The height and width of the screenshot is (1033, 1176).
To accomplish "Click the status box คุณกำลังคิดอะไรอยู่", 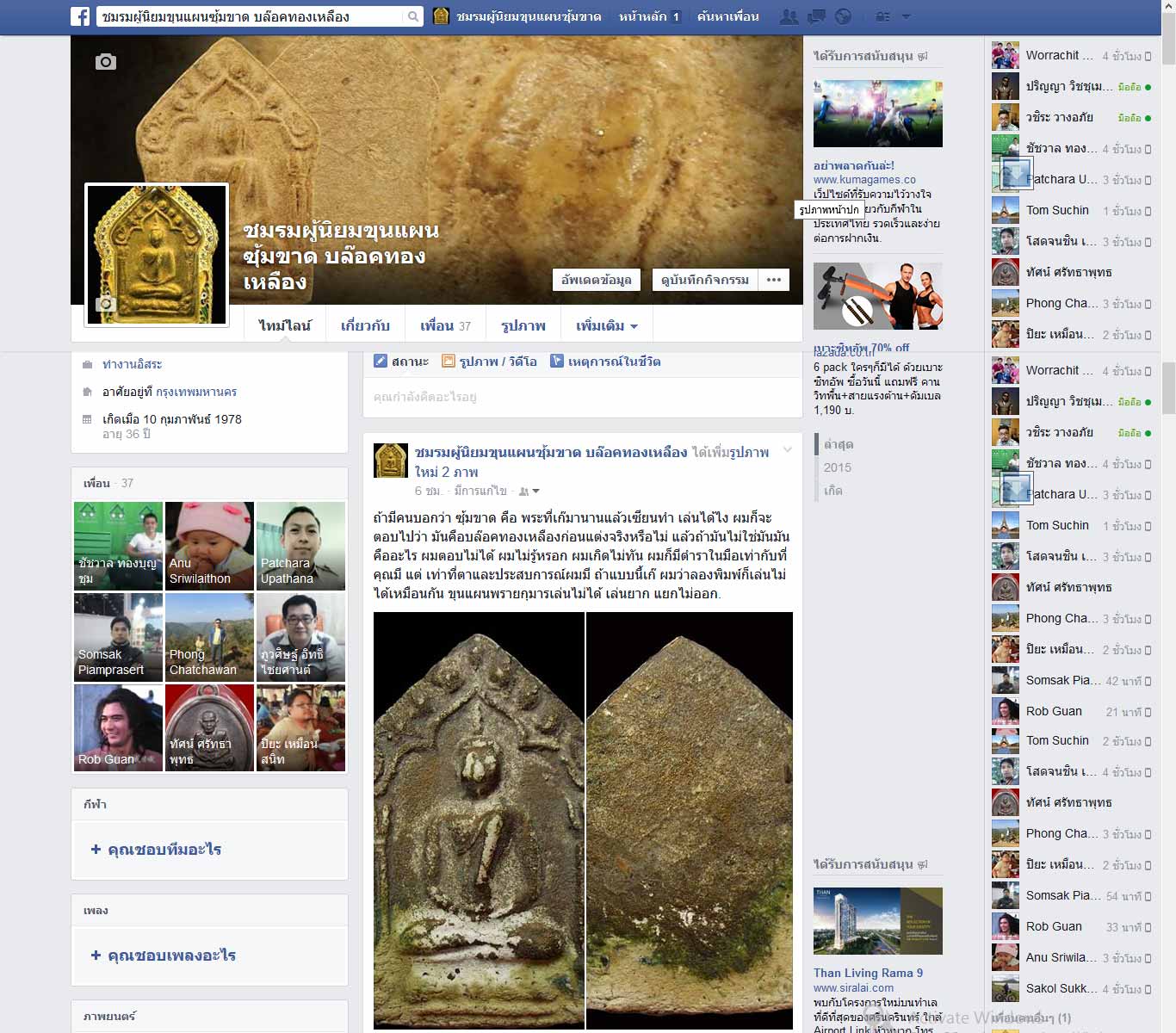I will (x=582, y=397).
